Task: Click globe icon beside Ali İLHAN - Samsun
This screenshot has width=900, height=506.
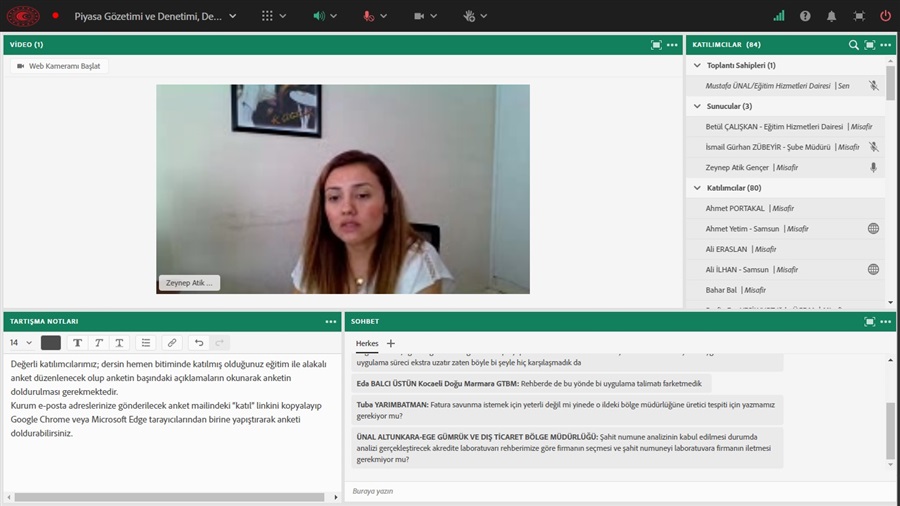Action: [873, 269]
